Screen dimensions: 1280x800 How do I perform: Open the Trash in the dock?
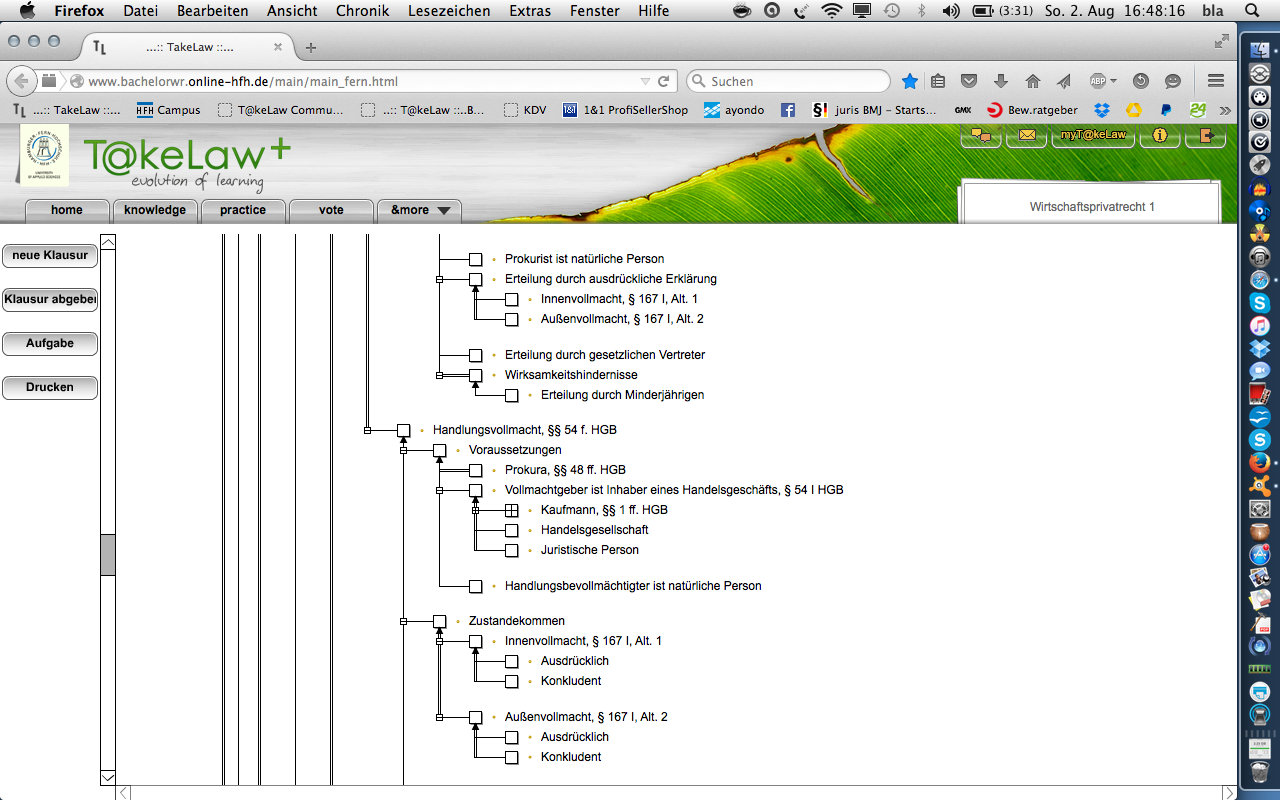click(1260, 773)
